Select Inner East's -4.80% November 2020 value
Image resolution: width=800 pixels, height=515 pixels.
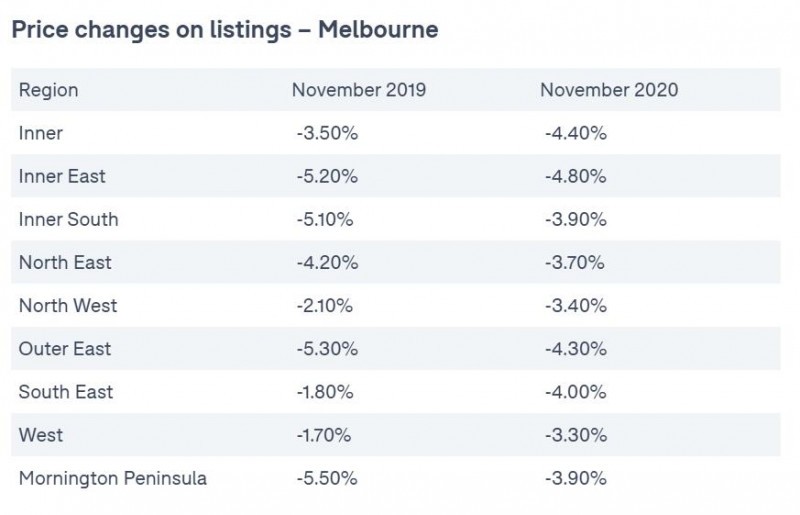(x=576, y=176)
